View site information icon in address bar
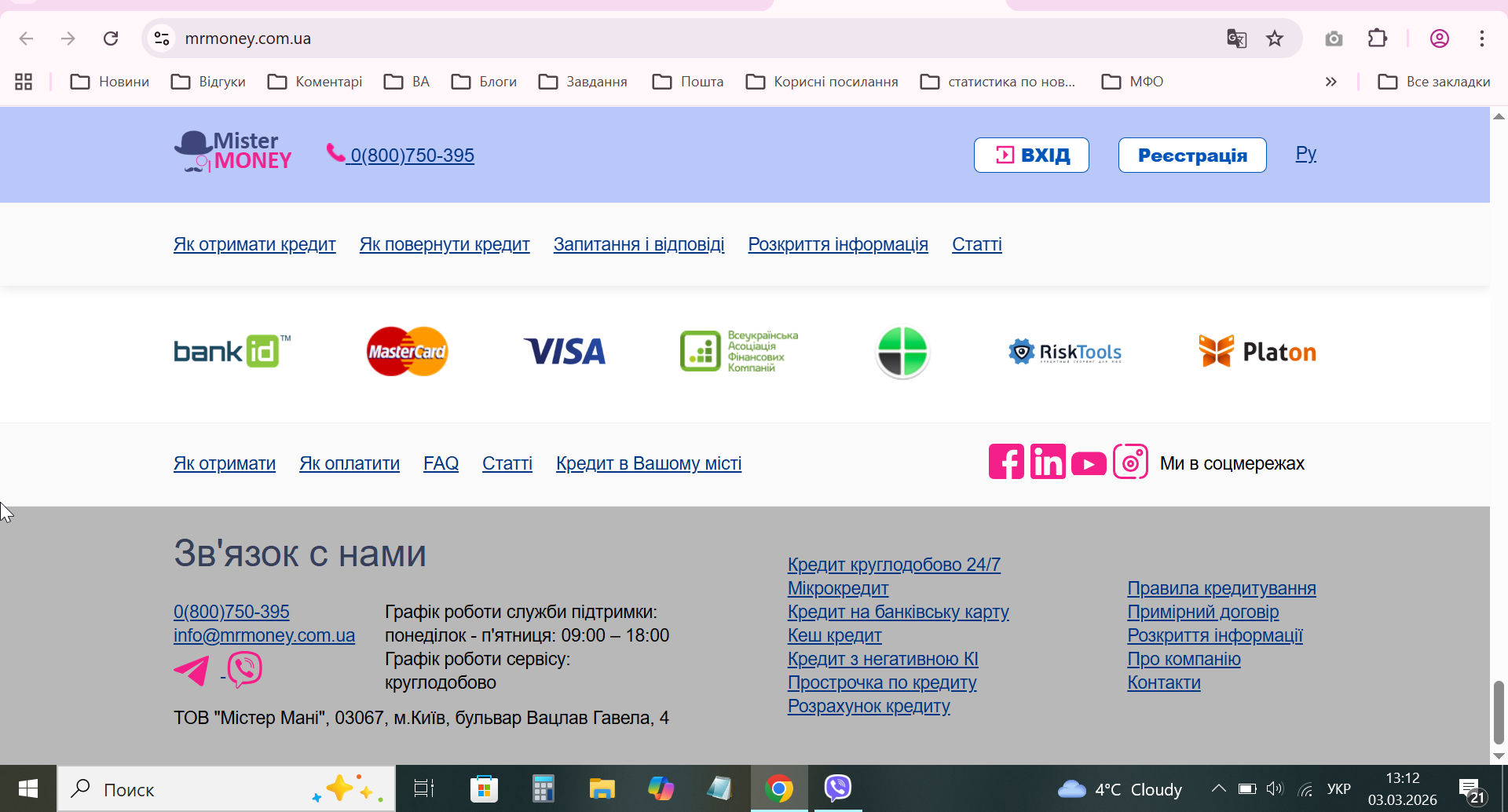1508x812 pixels. pyautogui.click(x=162, y=38)
